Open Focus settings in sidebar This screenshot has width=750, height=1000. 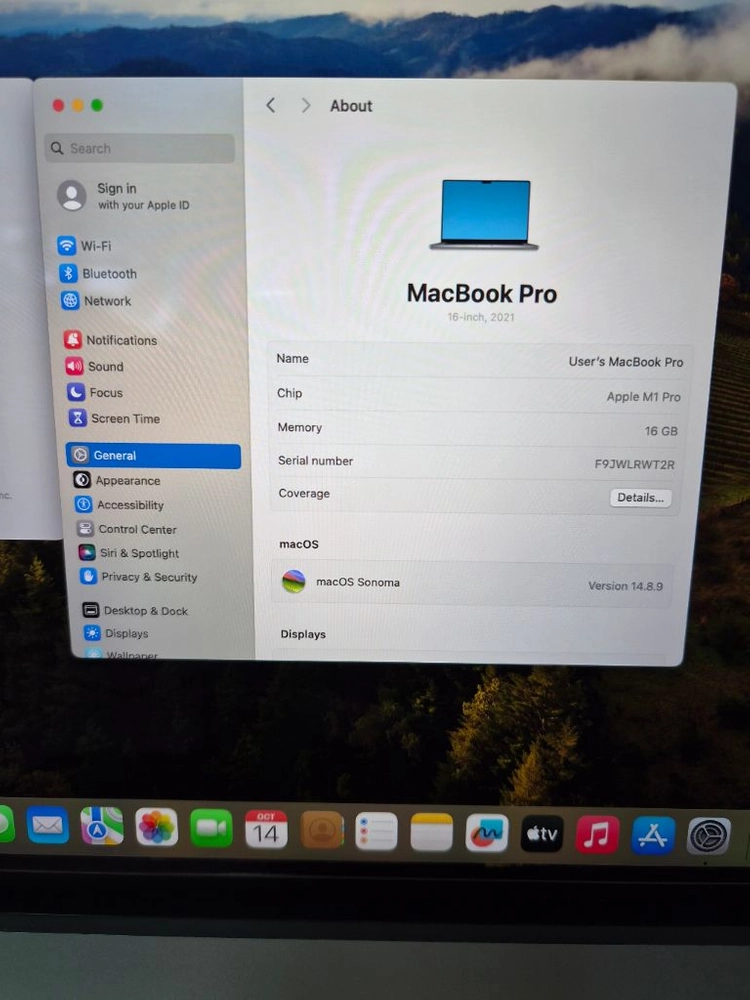tap(96, 392)
